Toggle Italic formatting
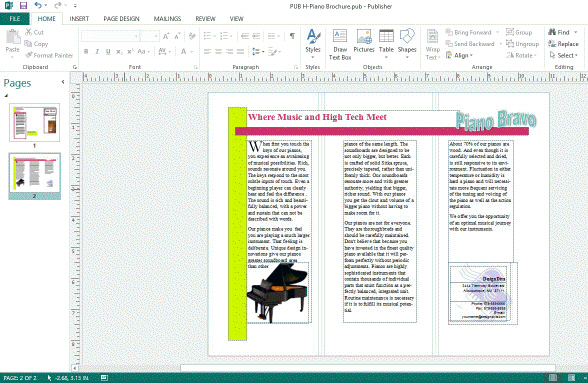The width and height of the screenshot is (588, 383). point(97,51)
